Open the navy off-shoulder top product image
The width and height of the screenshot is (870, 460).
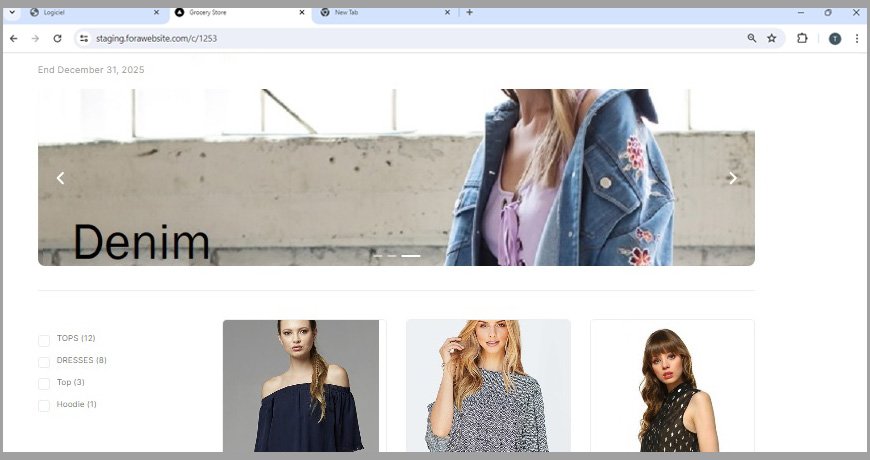(304, 386)
